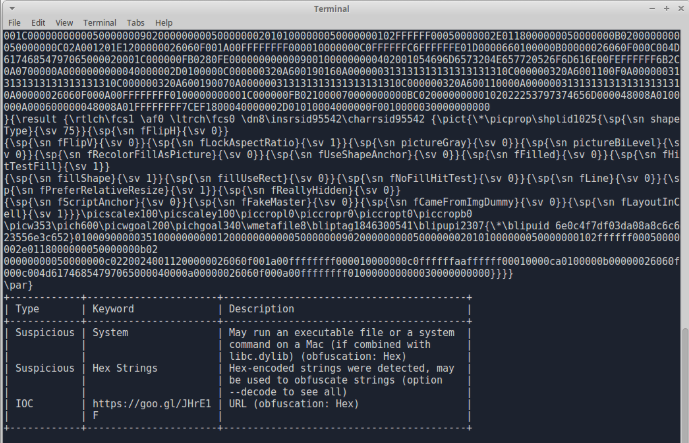Minimize the Terminal window

tap(652, 6)
